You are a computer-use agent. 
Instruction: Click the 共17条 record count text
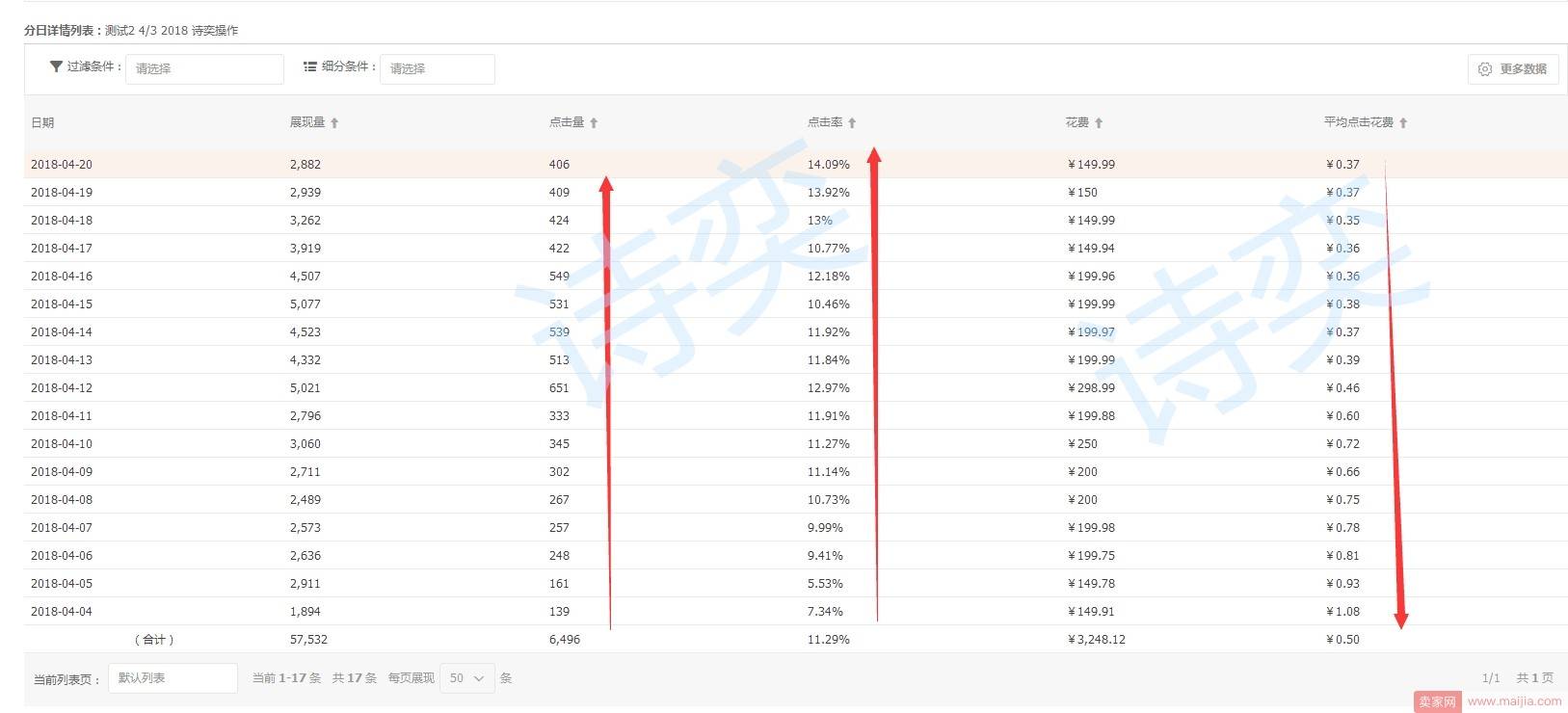pyautogui.click(x=355, y=678)
